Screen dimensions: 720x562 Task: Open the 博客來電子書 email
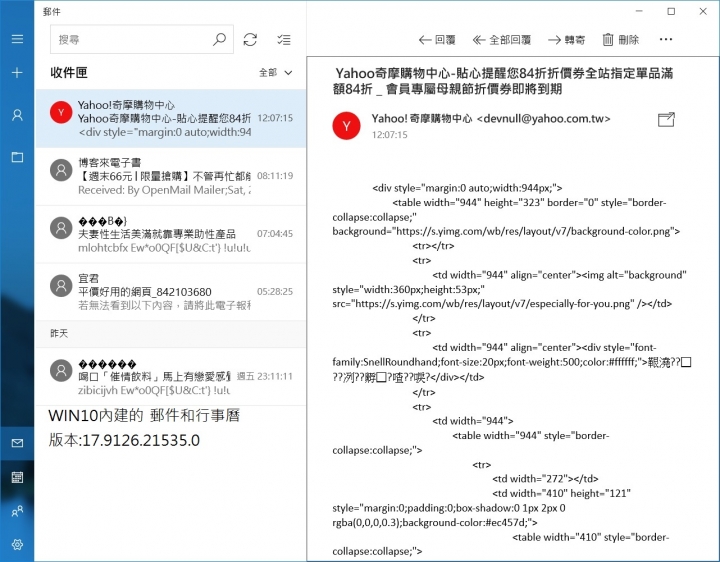pos(171,176)
